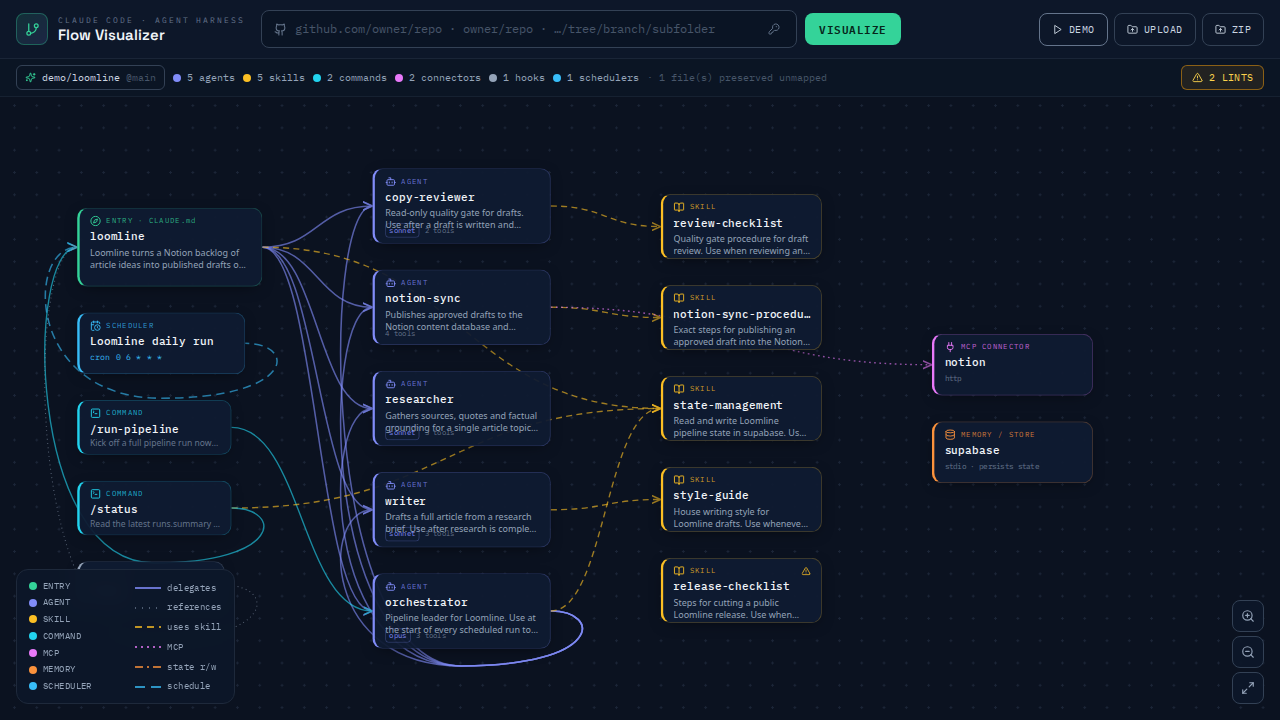Click the ZIP button

[x=1233, y=29]
